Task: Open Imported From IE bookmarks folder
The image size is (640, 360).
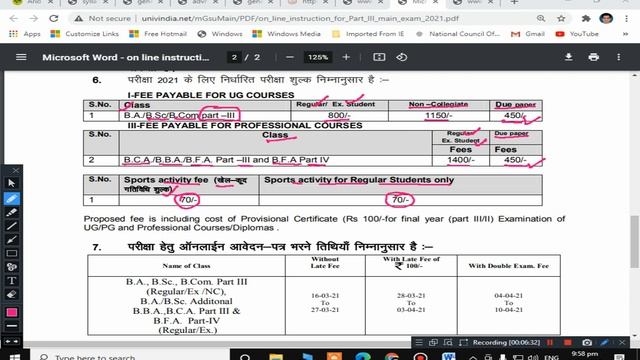Action: [368, 34]
